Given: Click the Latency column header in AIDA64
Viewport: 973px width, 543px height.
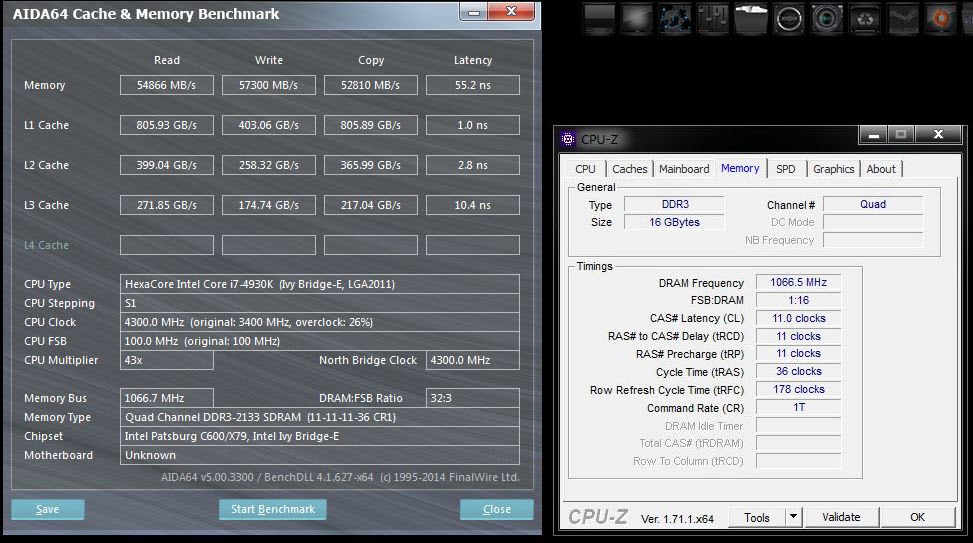Looking at the screenshot, I should 473,60.
